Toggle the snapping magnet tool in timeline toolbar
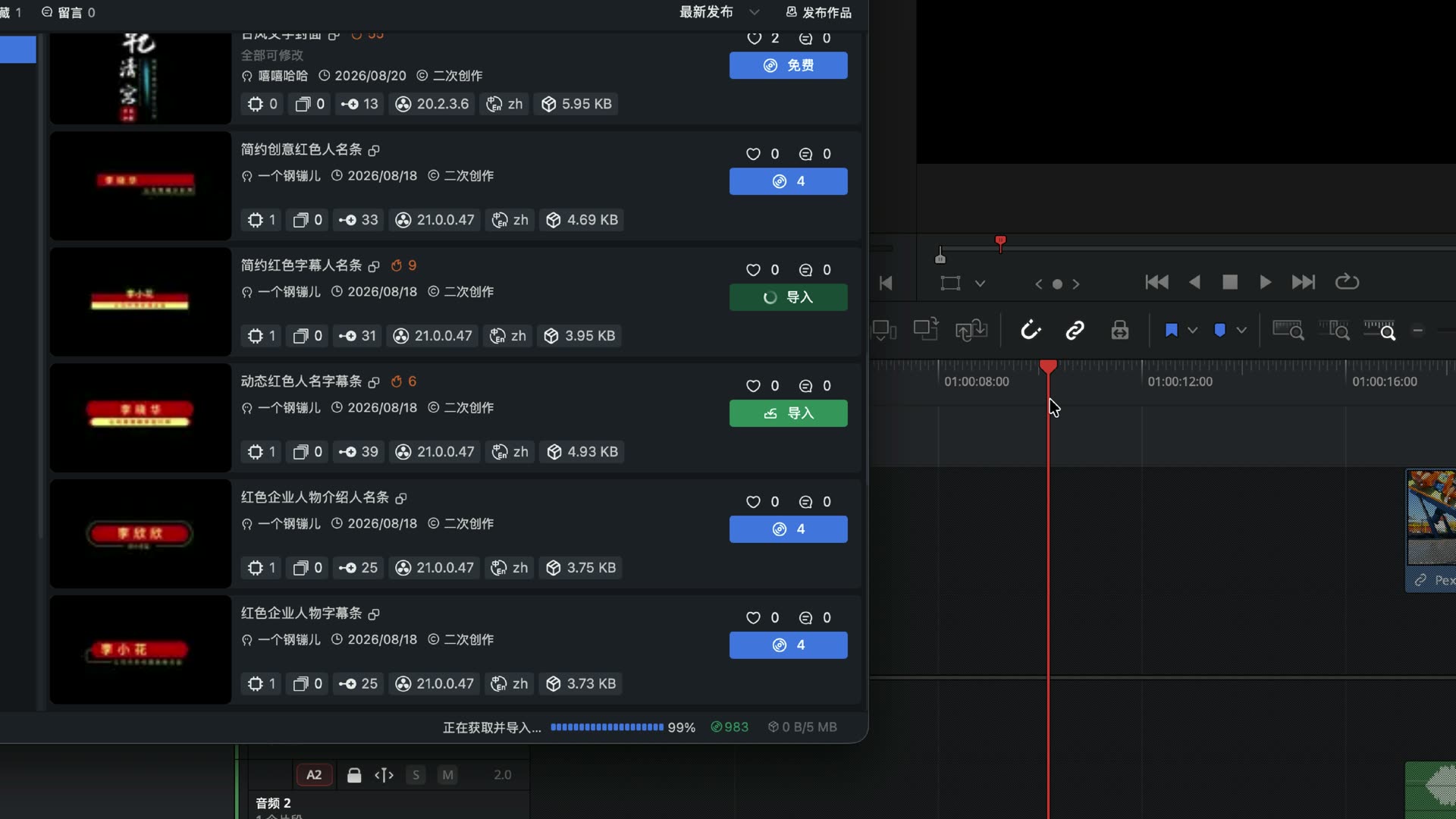The width and height of the screenshot is (1456, 819). tap(1031, 331)
